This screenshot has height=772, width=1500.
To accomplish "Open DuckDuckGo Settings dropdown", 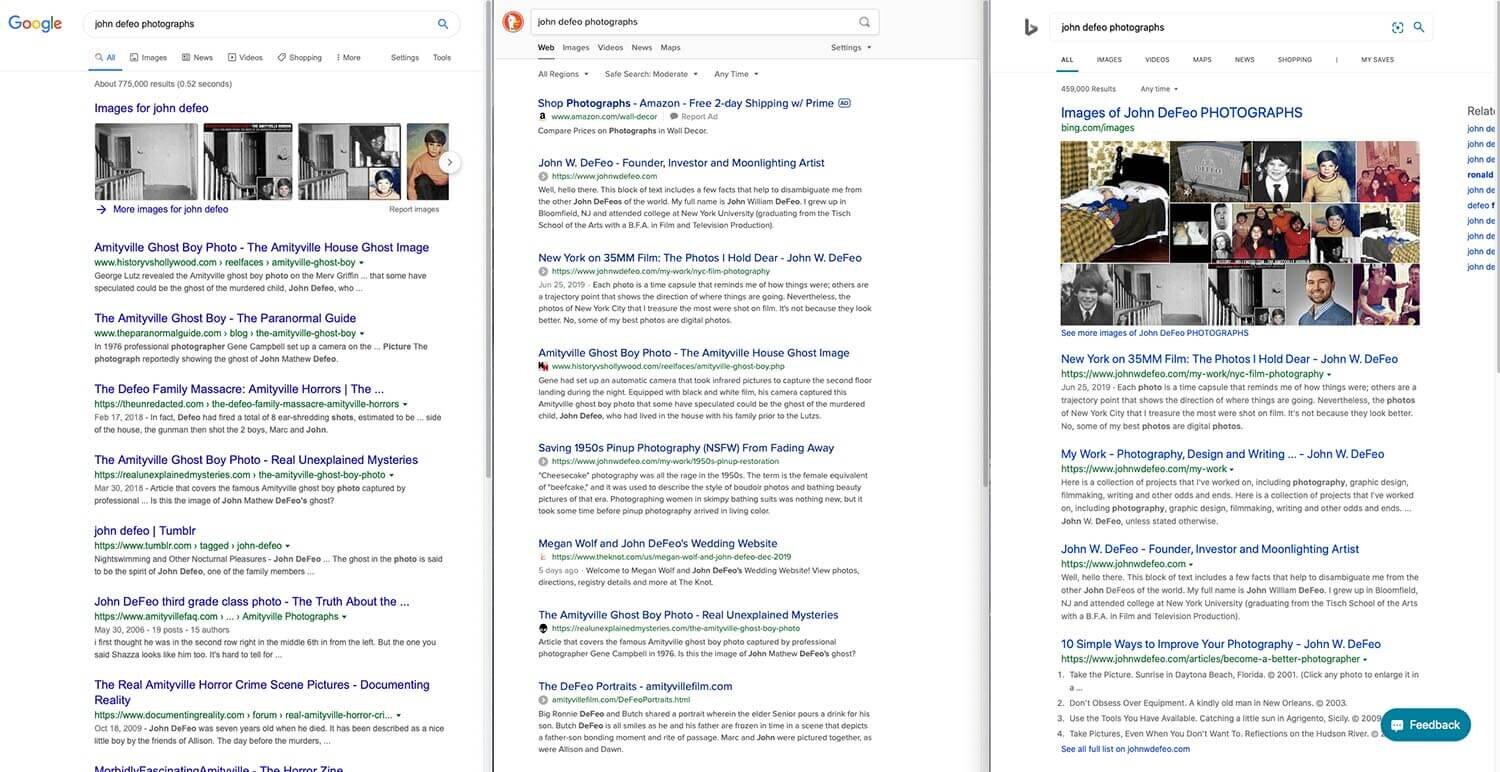I will [x=851, y=47].
